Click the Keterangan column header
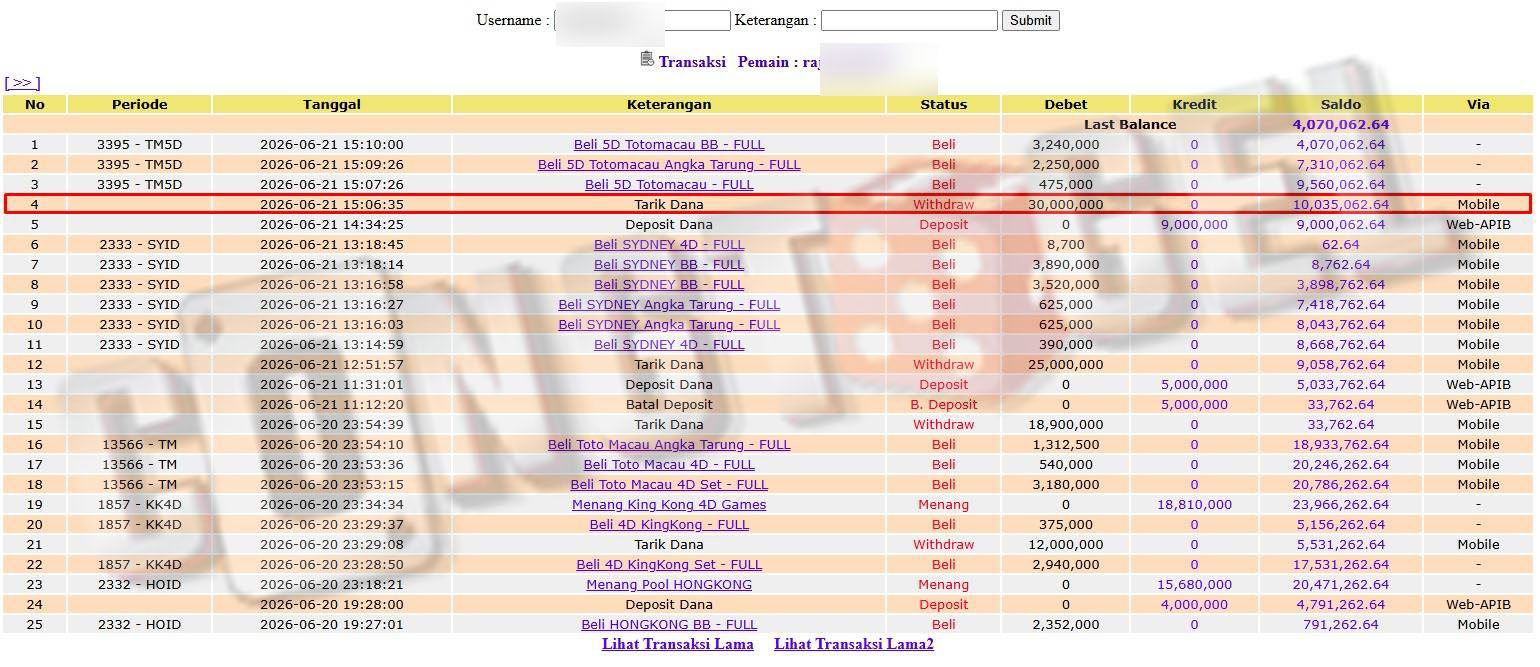This screenshot has width=1540, height=667. pyautogui.click(x=669, y=104)
